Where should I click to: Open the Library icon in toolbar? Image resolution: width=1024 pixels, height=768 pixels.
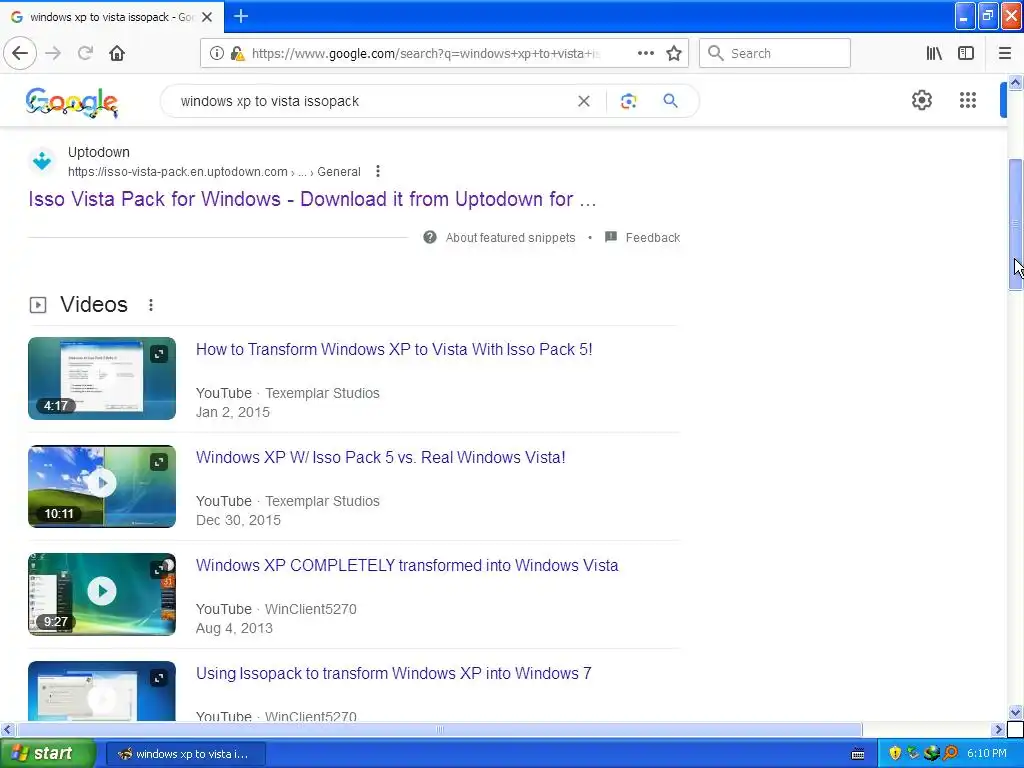tap(934, 54)
